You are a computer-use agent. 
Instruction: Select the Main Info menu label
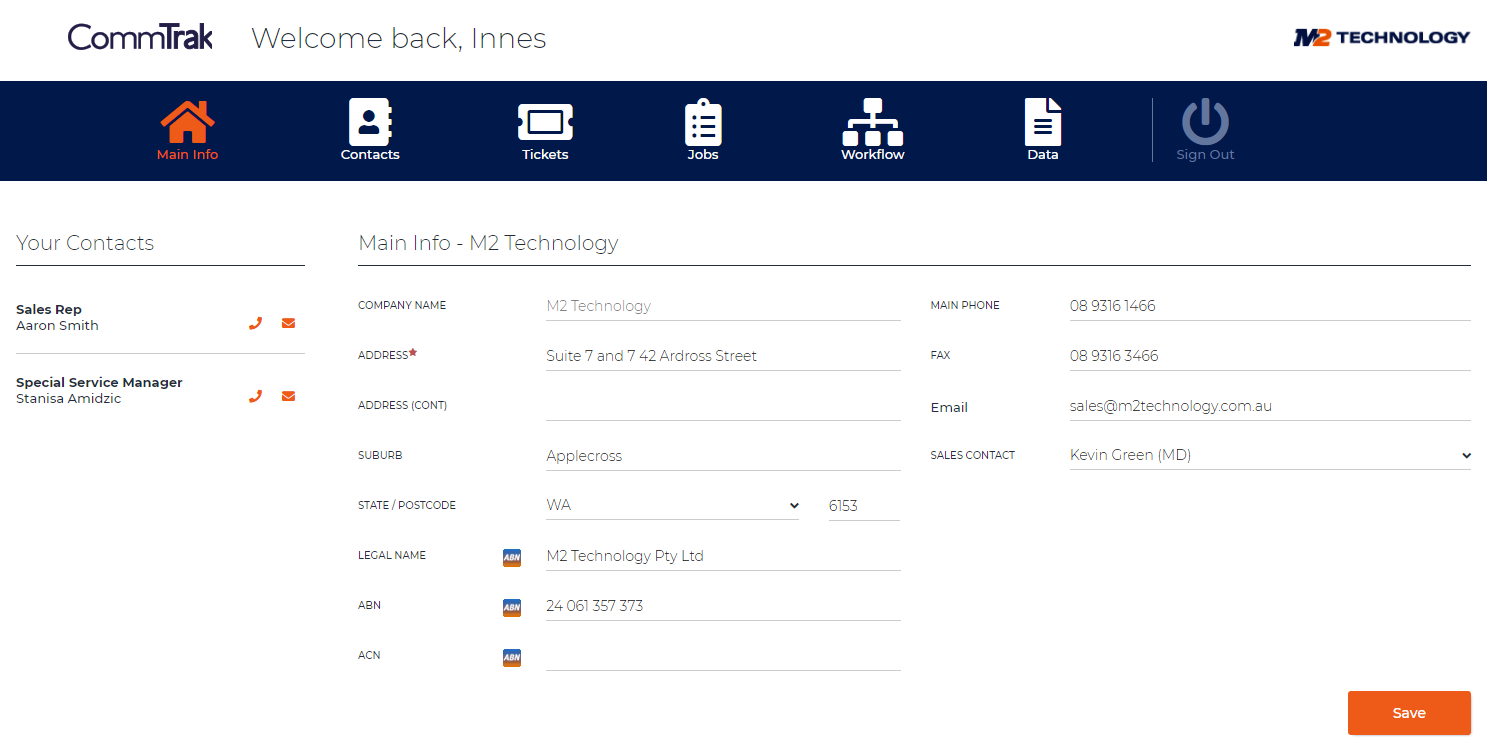click(187, 155)
